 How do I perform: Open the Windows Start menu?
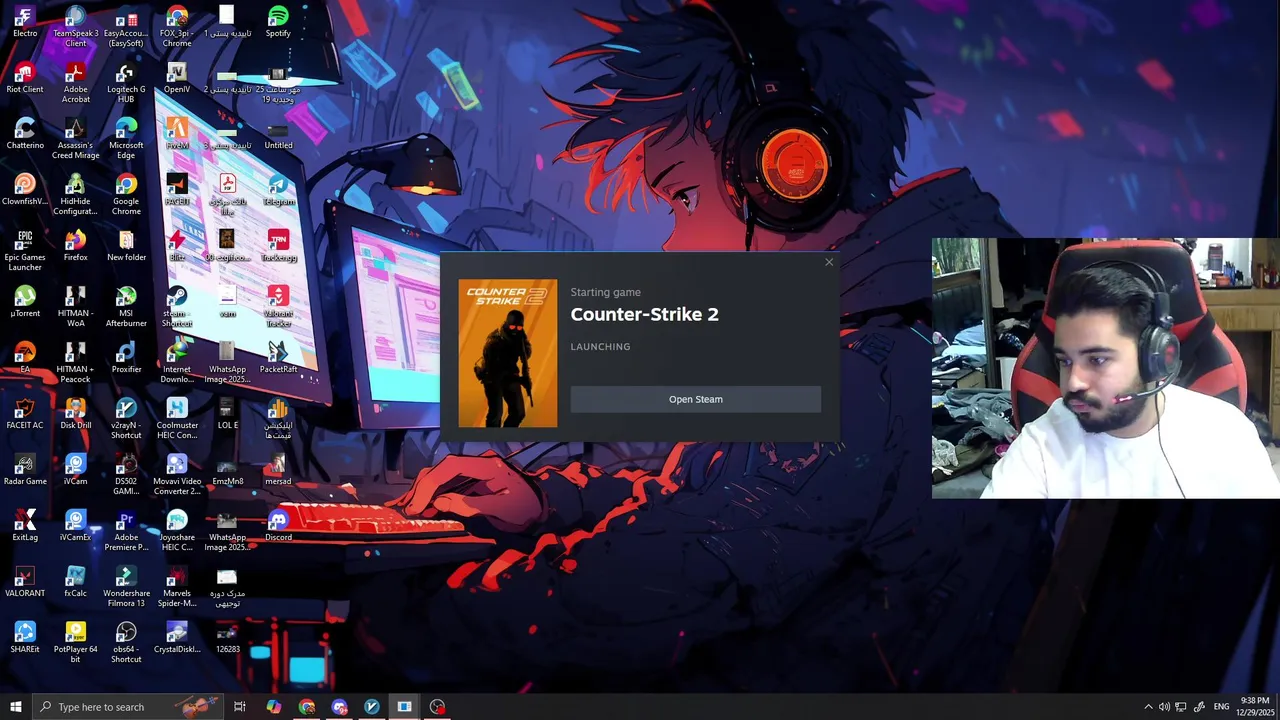click(15, 707)
